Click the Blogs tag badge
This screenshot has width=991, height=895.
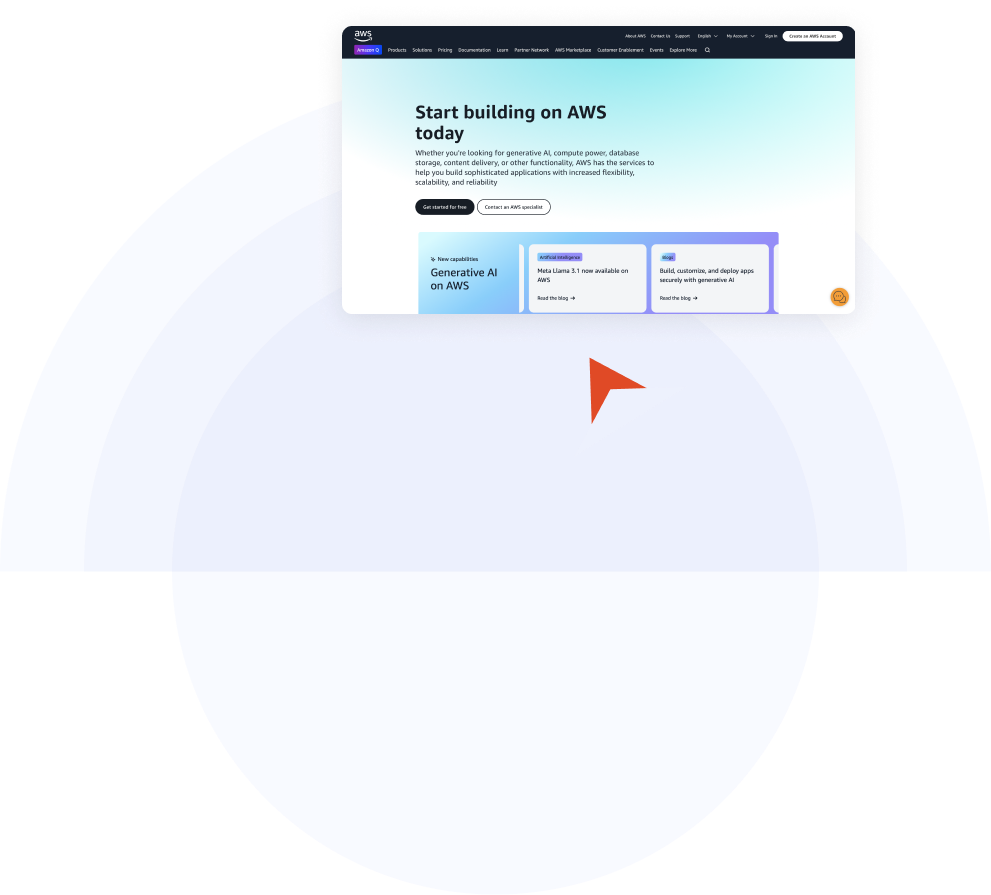668,257
